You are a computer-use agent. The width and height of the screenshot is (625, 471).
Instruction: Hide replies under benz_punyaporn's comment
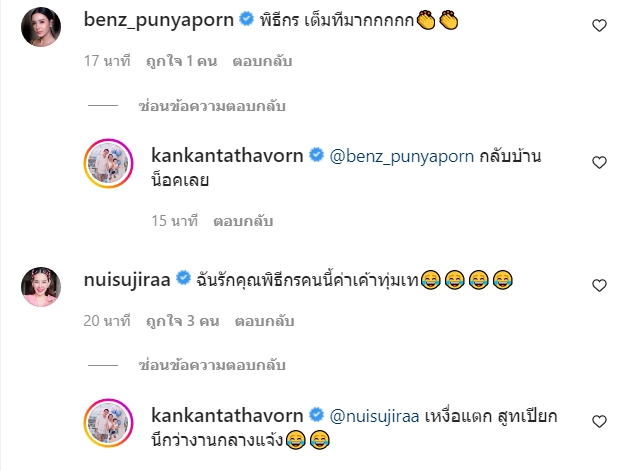click(x=212, y=106)
